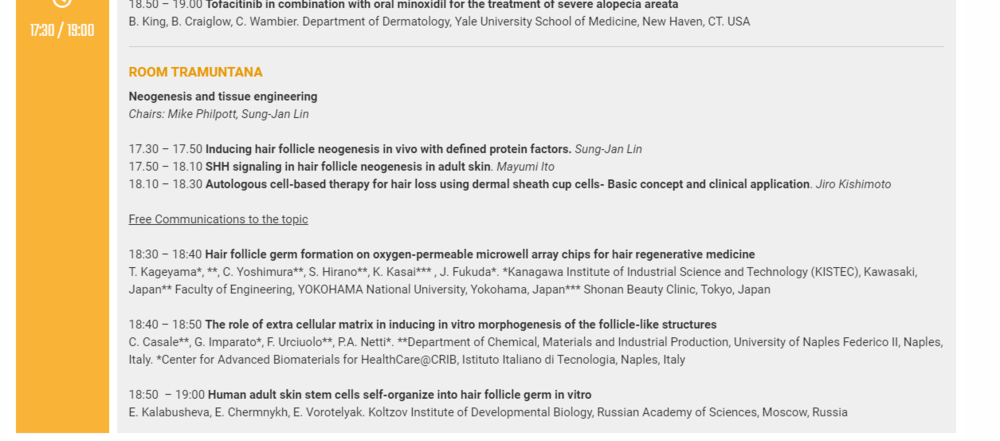Screen dimensions: 1000x441
Task: Click the 17:30 / 19:00 time label
Action: pos(62,30)
